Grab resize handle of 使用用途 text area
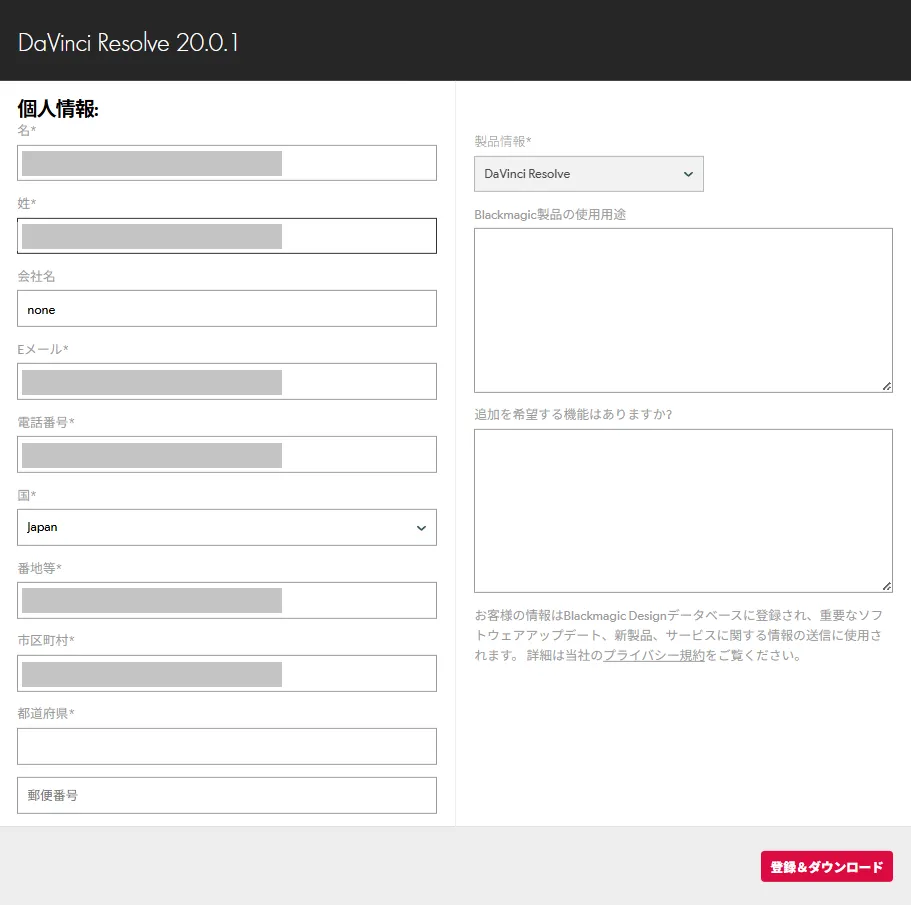Image resolution: width=911 pixels, height=905 pixels. tap(887, 386)
